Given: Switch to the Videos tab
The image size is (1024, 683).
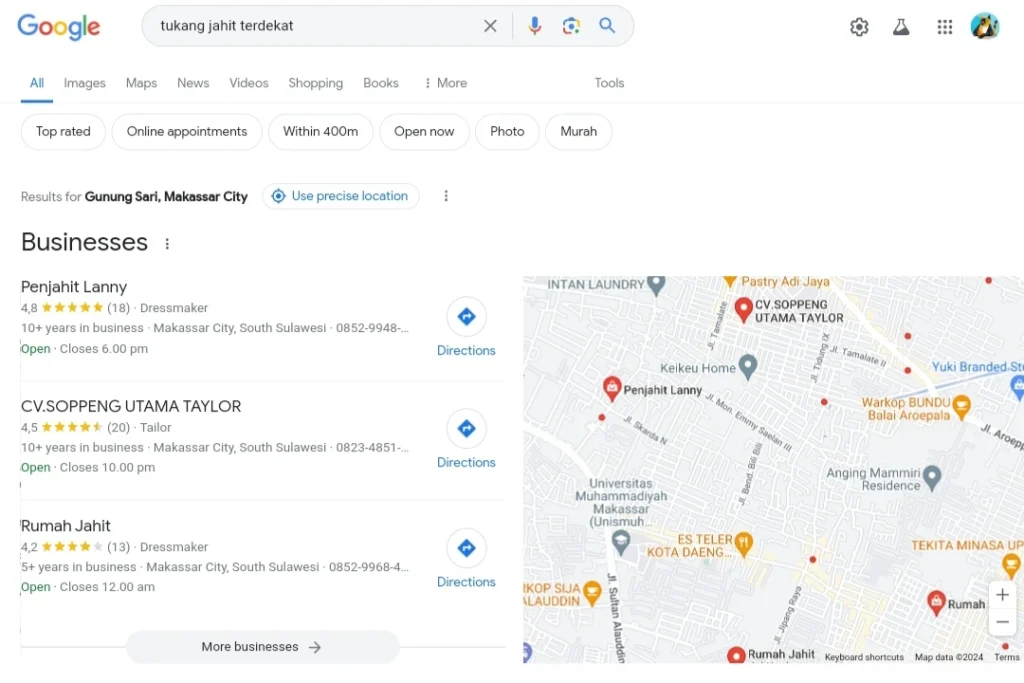Looking at the screenshot, I should 248,83.
